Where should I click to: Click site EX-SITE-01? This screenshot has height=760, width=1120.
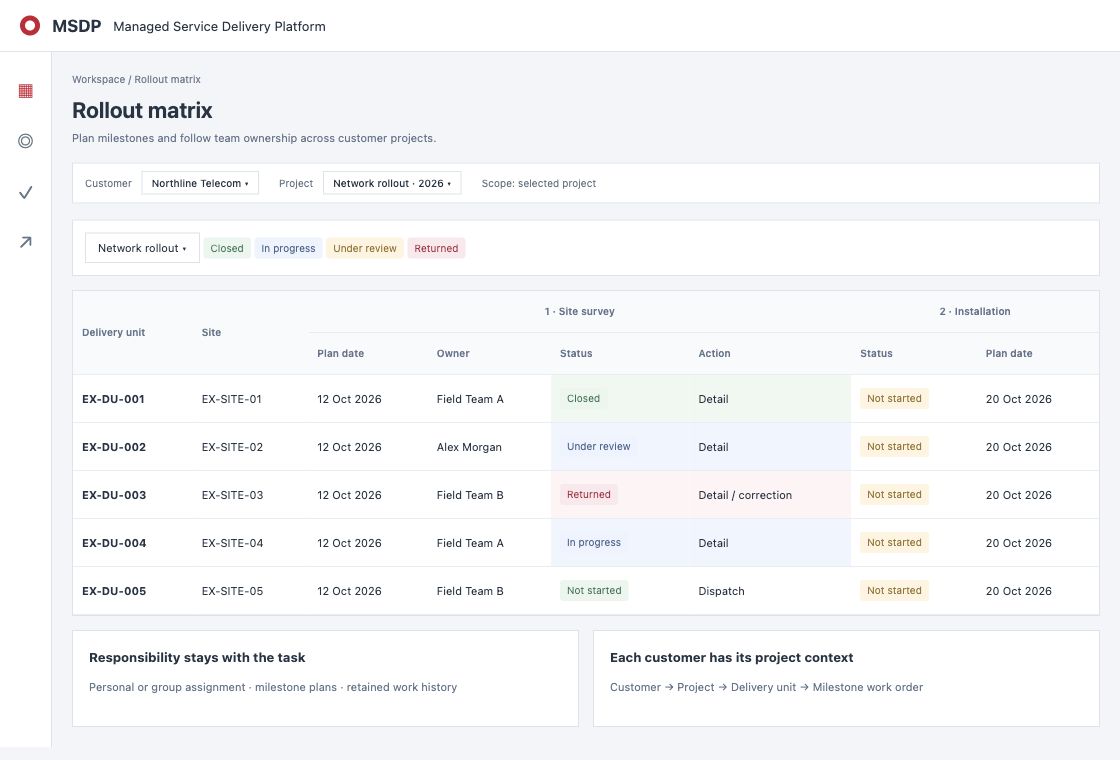pyautogui.click(x=231, y=399)
